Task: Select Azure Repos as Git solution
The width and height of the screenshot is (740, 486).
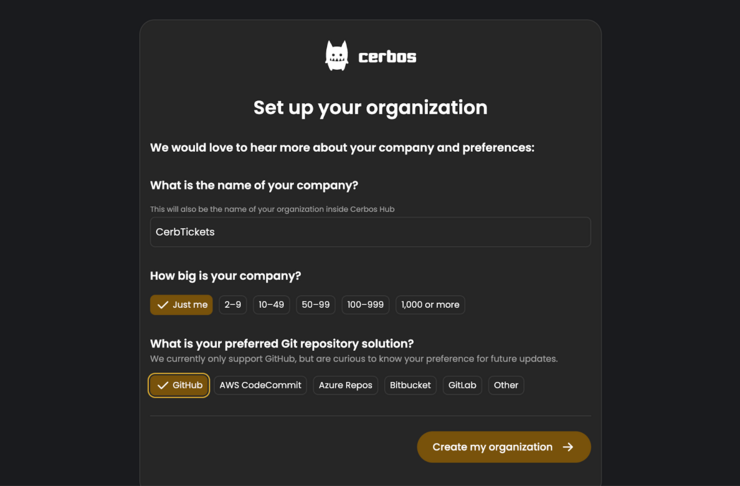Action: pyautogui.click(x=345, y=385)
